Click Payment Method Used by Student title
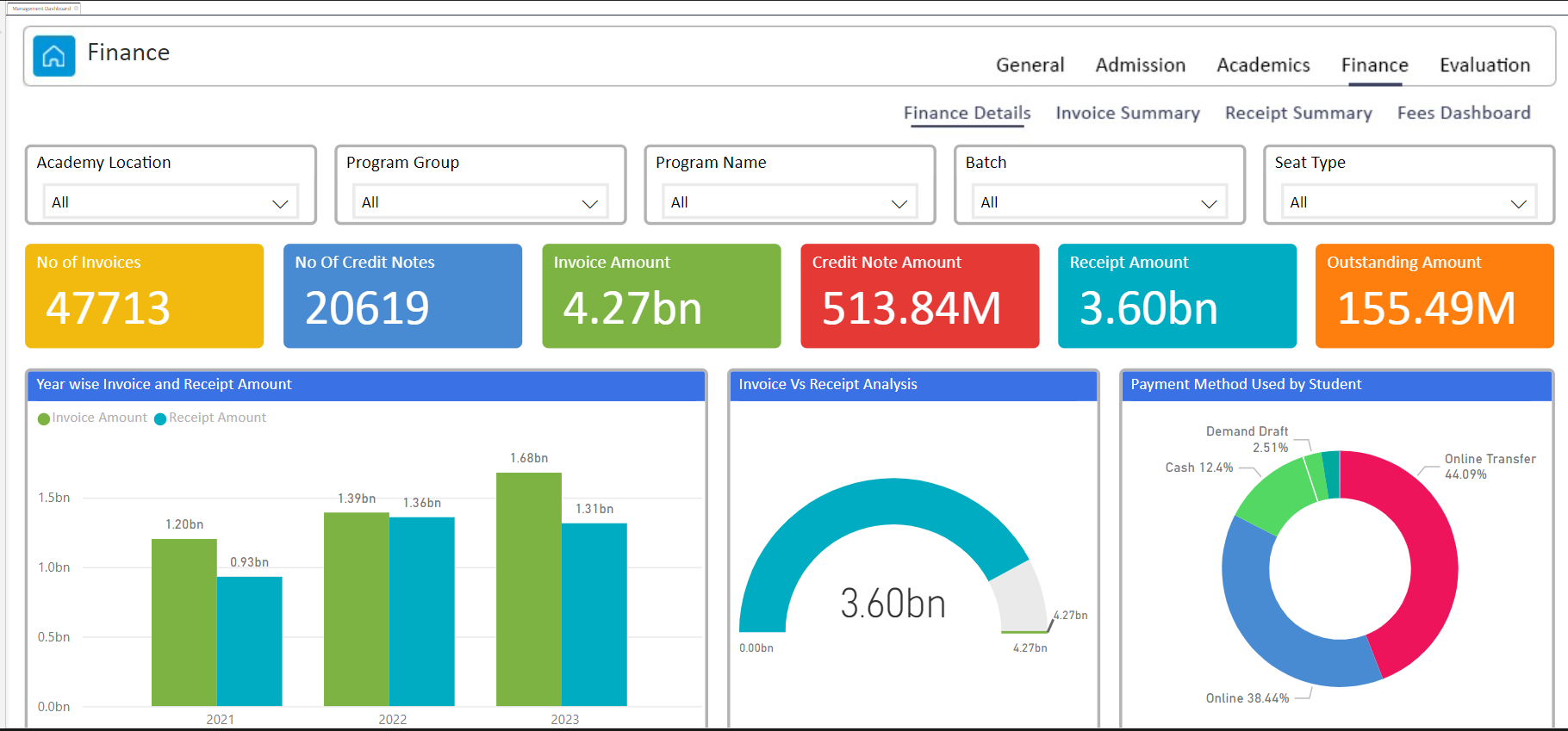1568x731 pixels. [1246, 384]
